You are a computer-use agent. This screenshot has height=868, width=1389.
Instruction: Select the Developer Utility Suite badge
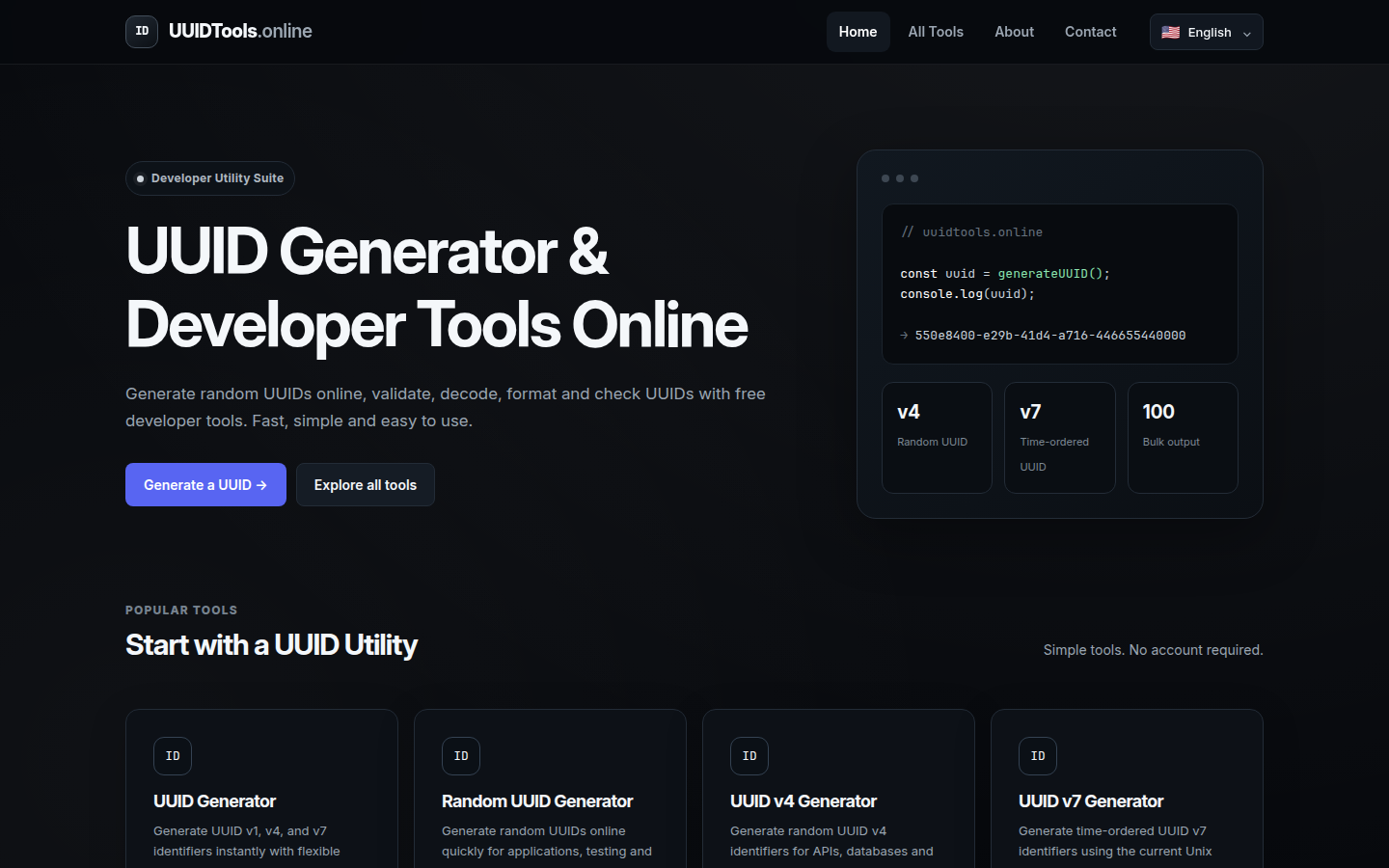pos(210,178)
